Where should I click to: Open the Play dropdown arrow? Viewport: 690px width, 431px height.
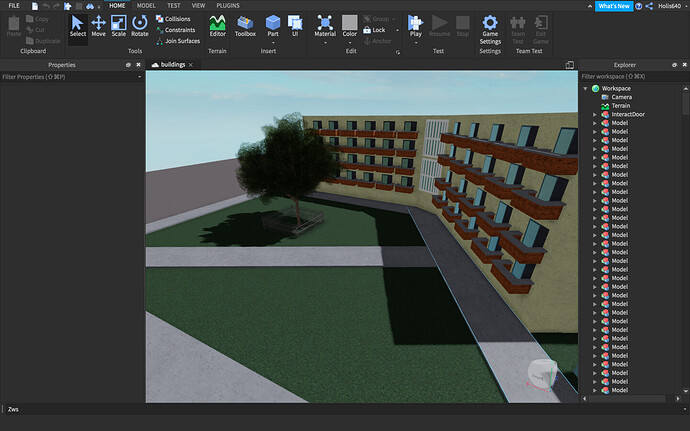(415, 43)
